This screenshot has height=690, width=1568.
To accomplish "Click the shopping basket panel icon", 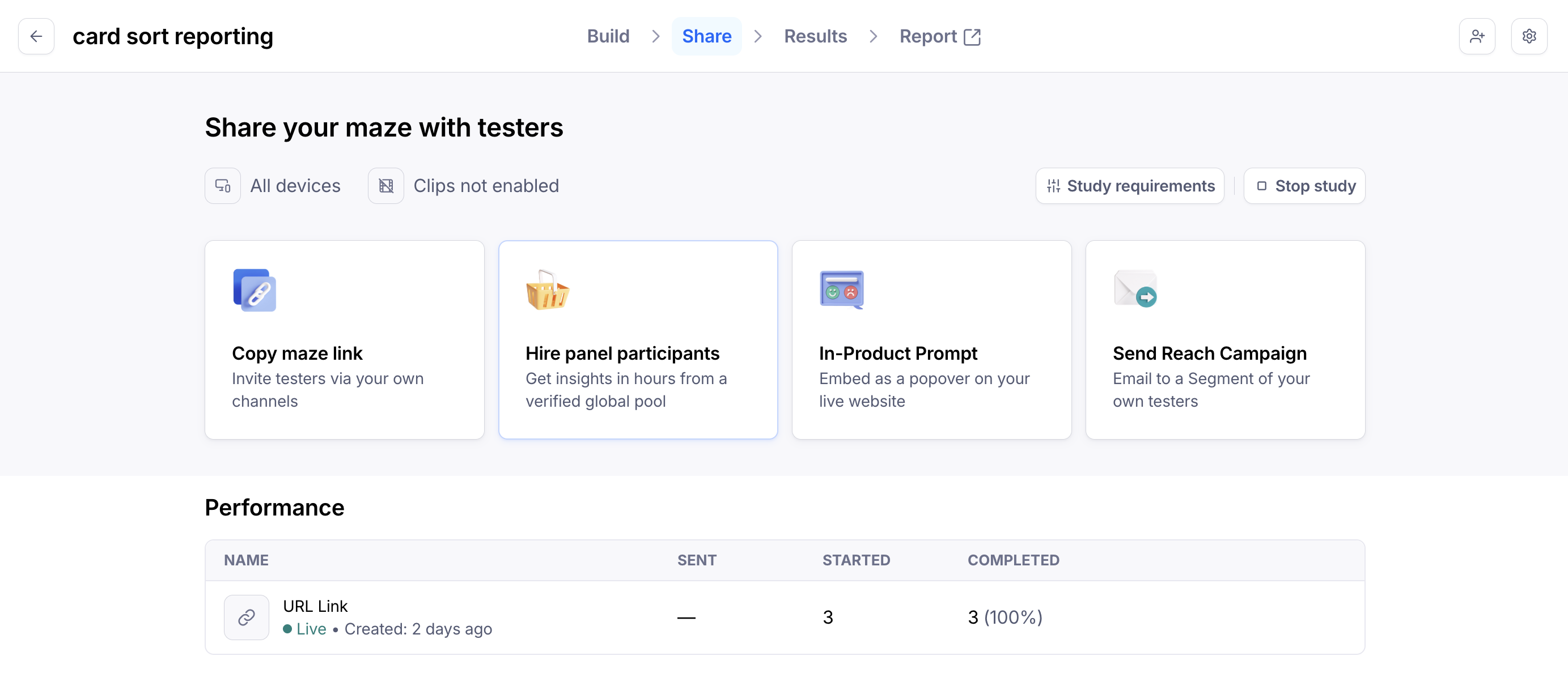I will pyautogui.click(x=547, y=290).
